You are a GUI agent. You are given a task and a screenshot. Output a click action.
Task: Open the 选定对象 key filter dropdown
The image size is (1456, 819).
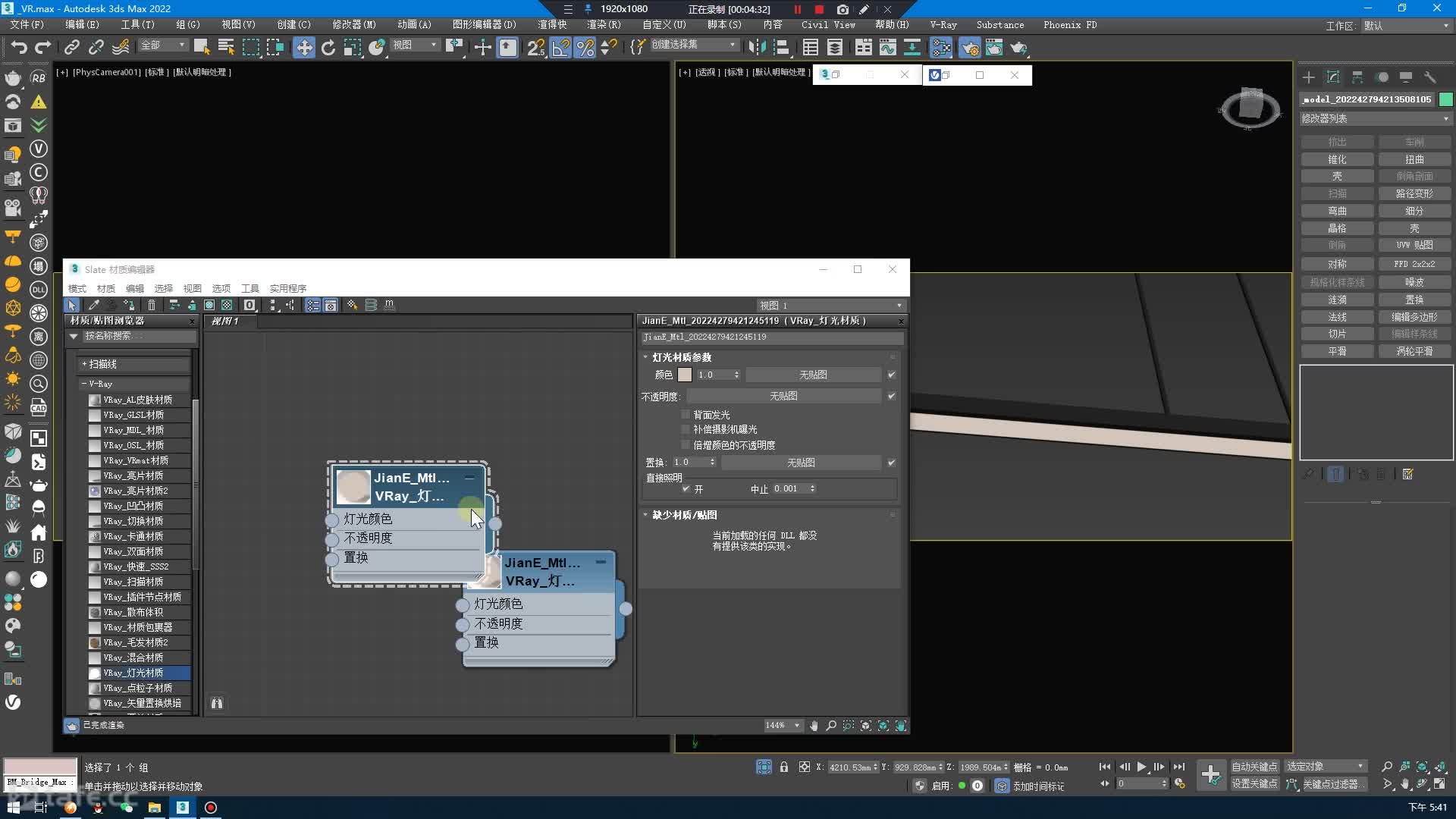tap(1326, 767)
